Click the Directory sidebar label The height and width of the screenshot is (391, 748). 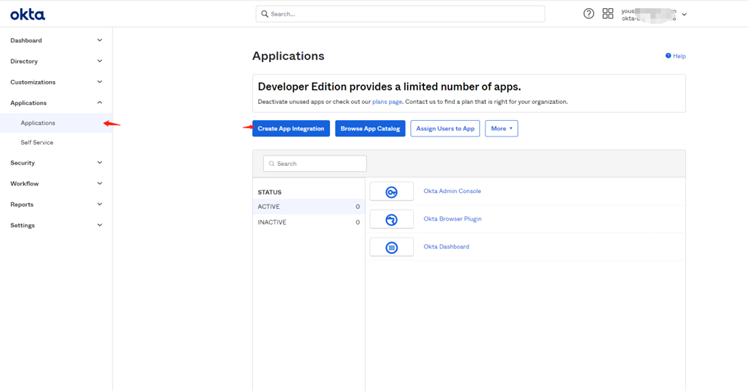[24, 61]
